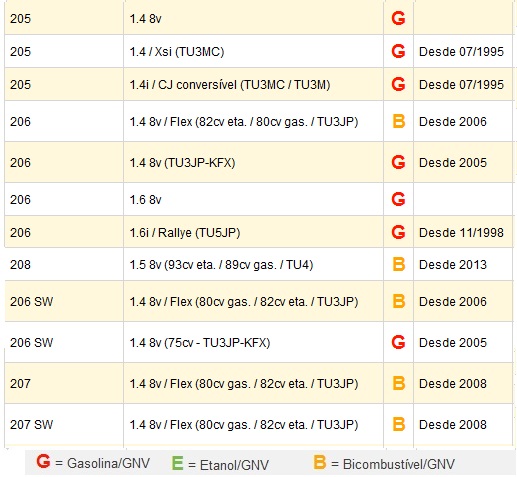Click the green E Etanol/GNV legend icon
Viewport: 517px width, 477px height.
(177, 463)
